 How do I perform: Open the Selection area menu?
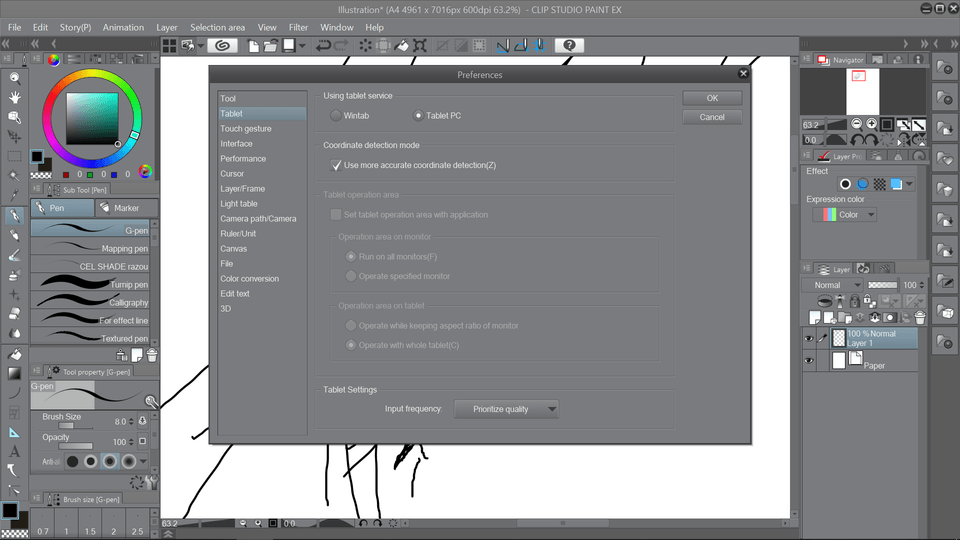(217, 28)
